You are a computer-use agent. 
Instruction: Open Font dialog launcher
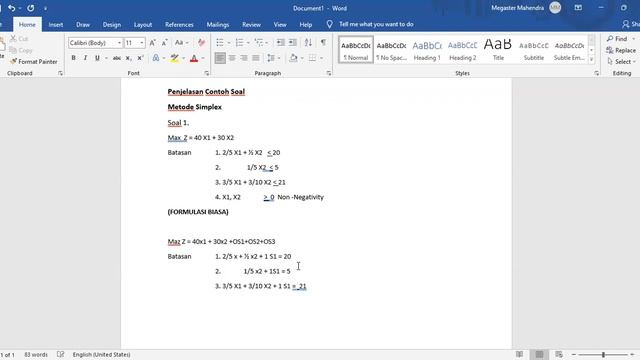point(207,73)
